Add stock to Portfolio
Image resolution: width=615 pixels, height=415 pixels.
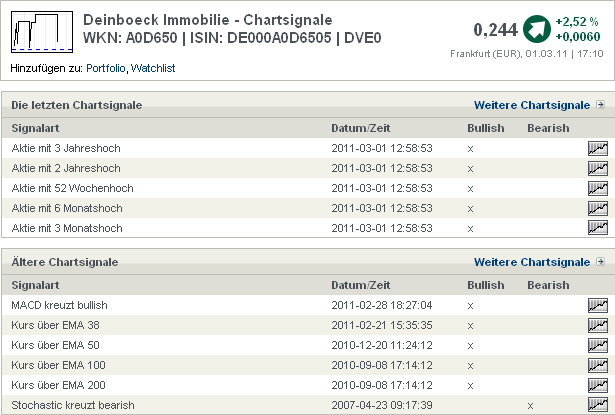point(106,67)
